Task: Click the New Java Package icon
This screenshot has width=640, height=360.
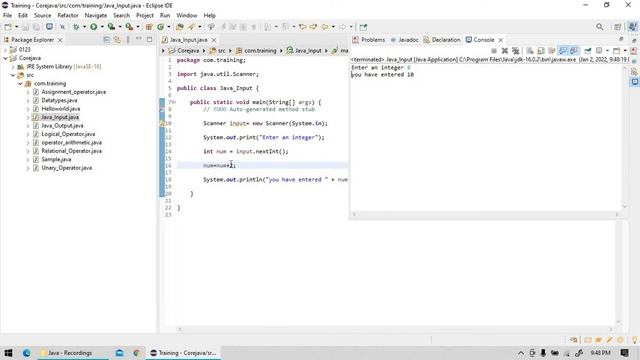Action: click(149, 27)
